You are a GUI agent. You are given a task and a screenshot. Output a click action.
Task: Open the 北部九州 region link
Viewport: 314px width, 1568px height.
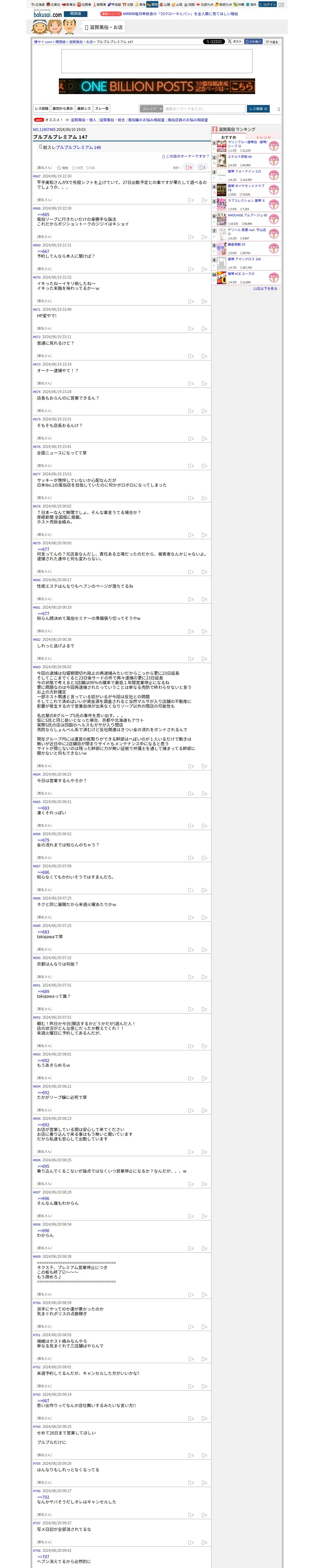click(x=204, y=4)
